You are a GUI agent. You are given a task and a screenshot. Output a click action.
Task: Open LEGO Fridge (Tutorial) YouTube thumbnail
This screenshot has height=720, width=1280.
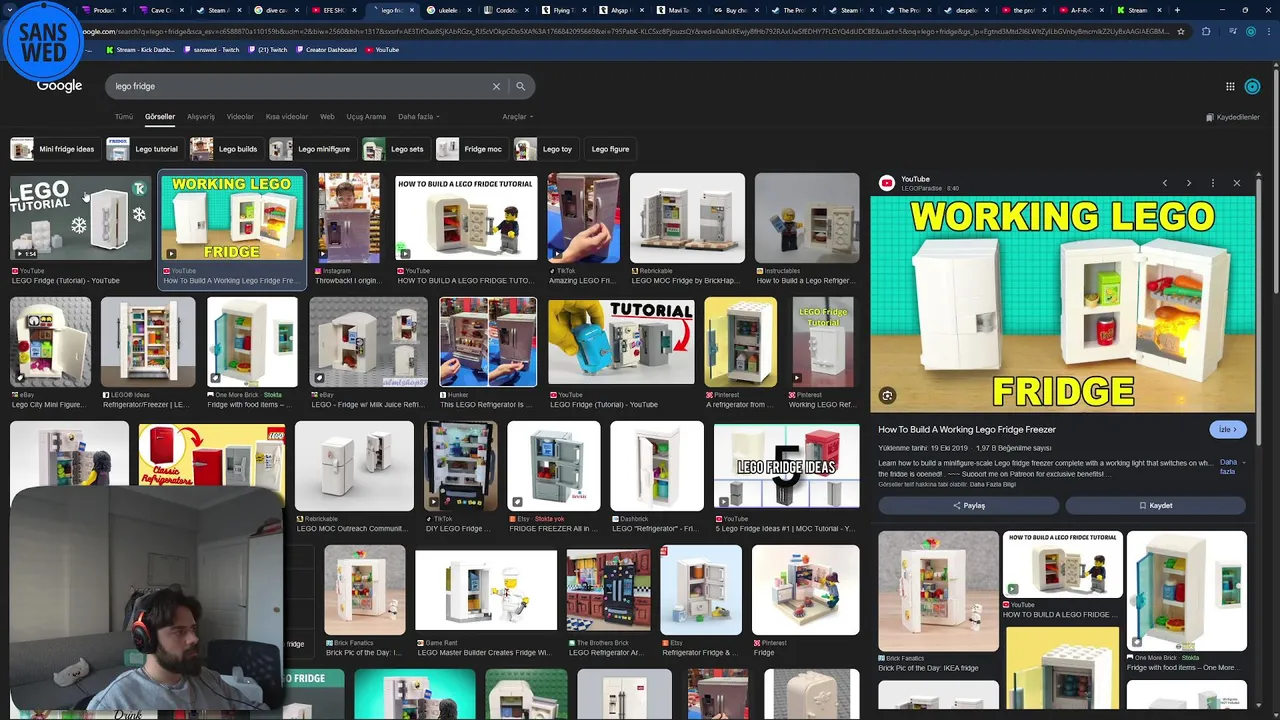[x=81, y=218]
